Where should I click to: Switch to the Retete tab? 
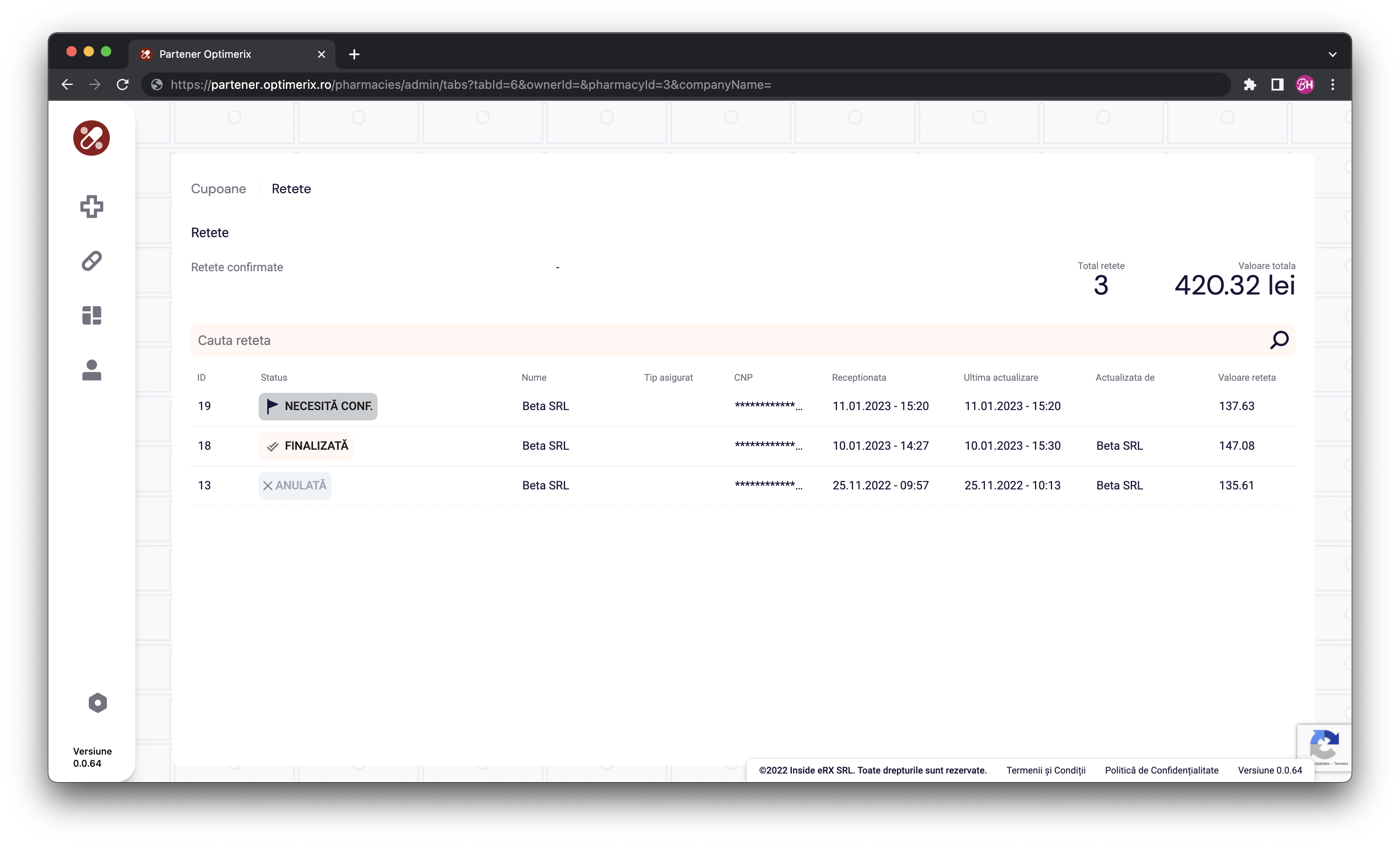(291, 189)
